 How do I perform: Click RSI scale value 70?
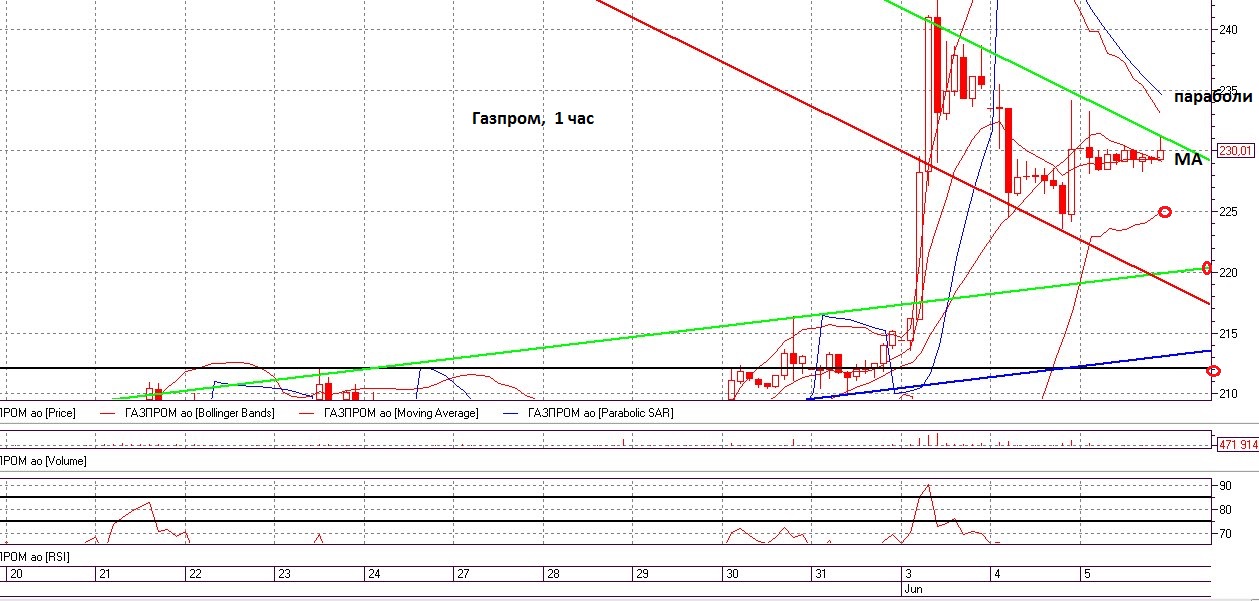1223,535
